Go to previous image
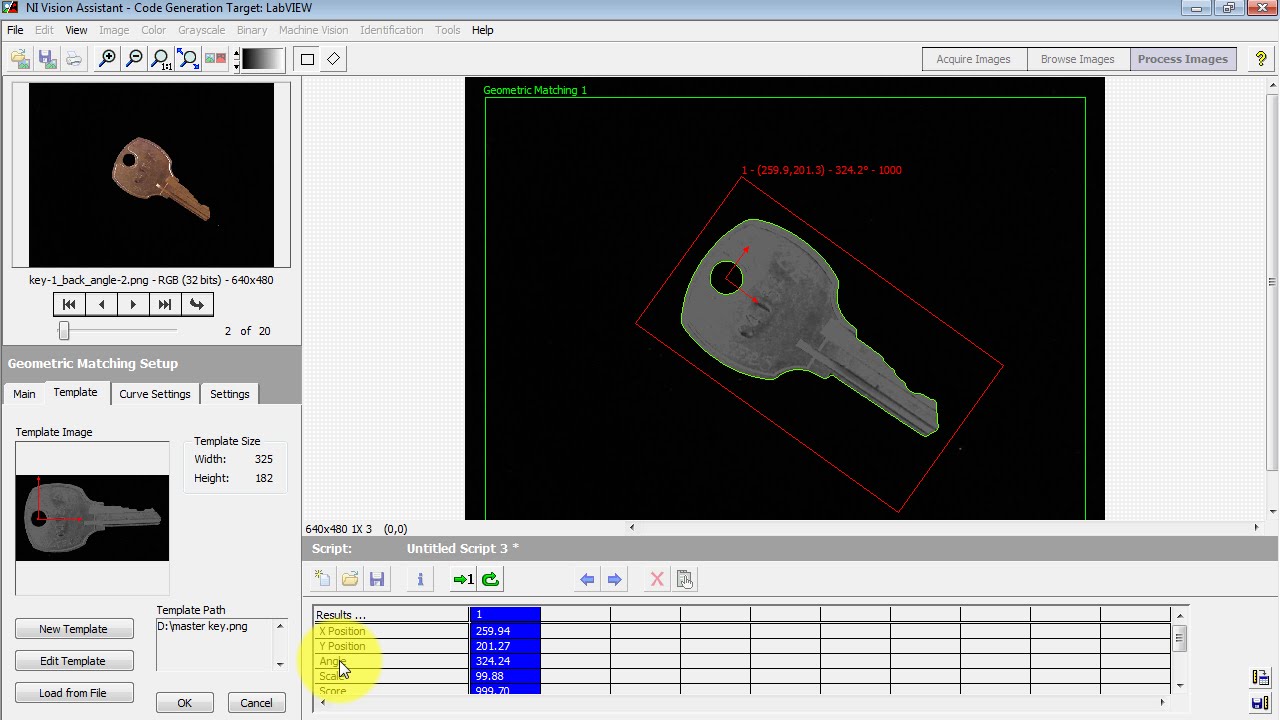Viewport: 1280px width, 720px height. coord(101,304)
